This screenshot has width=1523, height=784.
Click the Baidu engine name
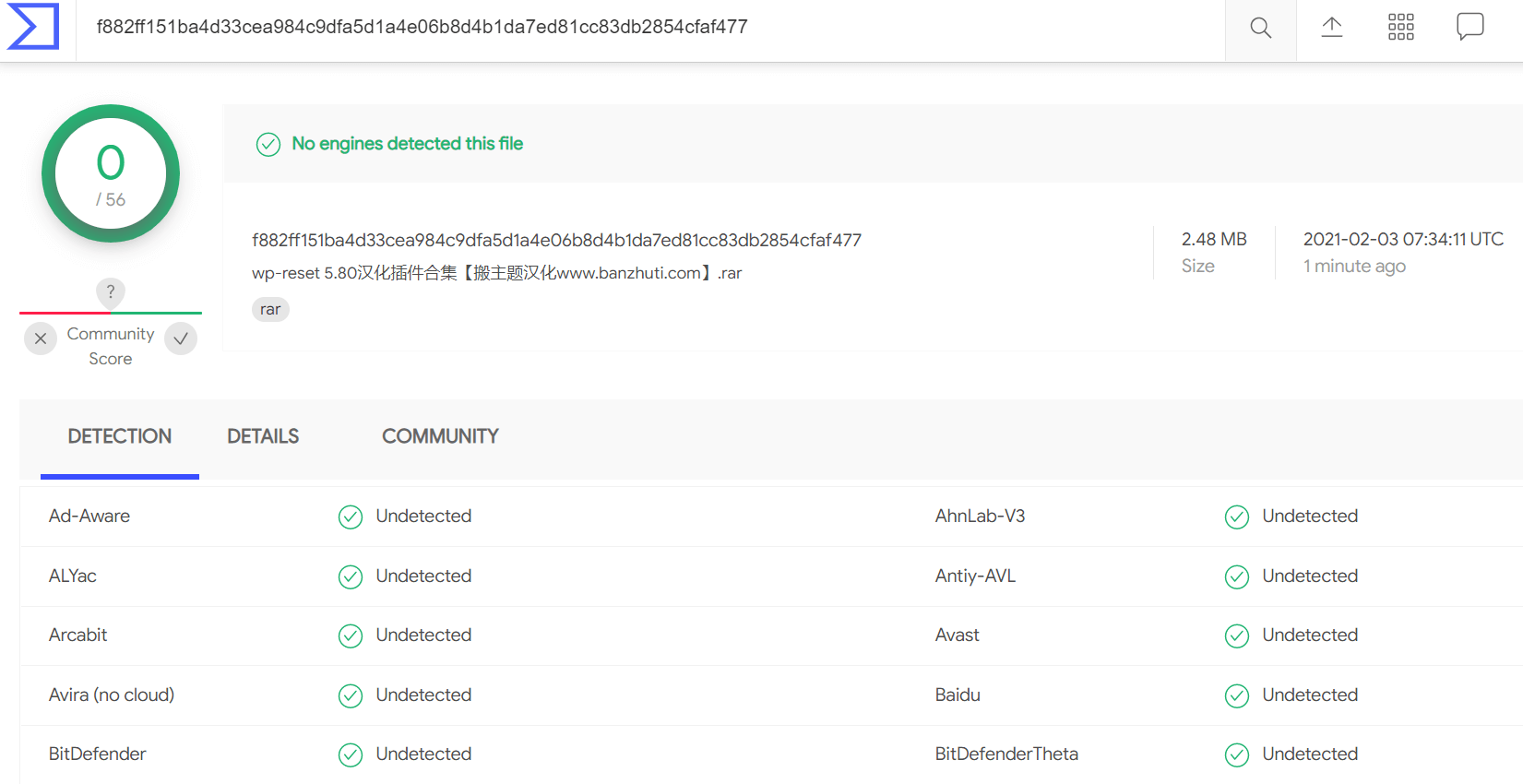(x=958, y=695)
